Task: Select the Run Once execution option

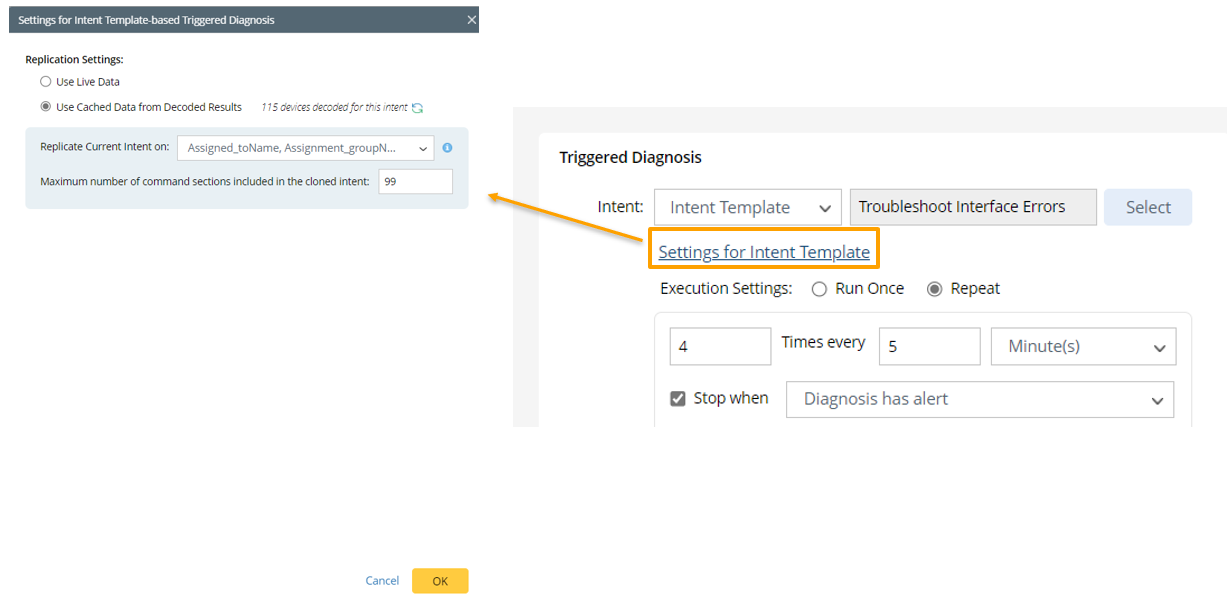Action: (x=819, y=289)
